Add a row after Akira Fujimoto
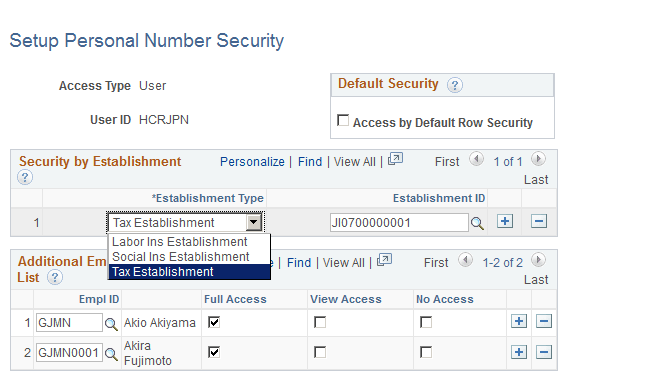The image size is (663, 381). coord(519,352)
